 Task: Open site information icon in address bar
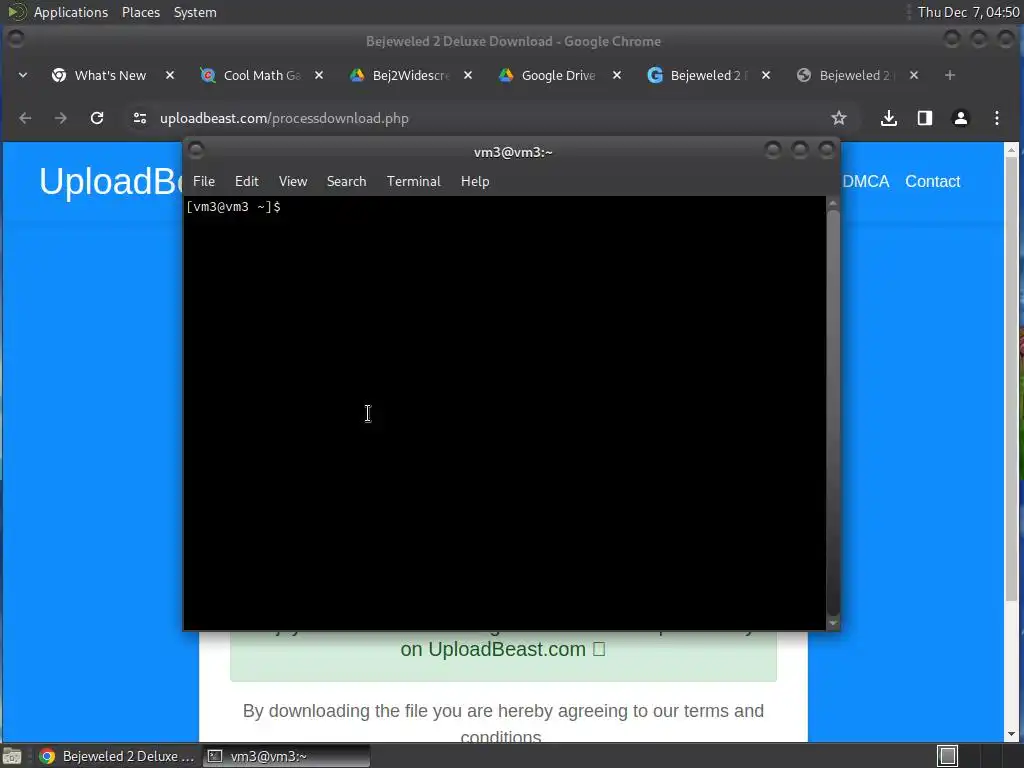[140, 118]
